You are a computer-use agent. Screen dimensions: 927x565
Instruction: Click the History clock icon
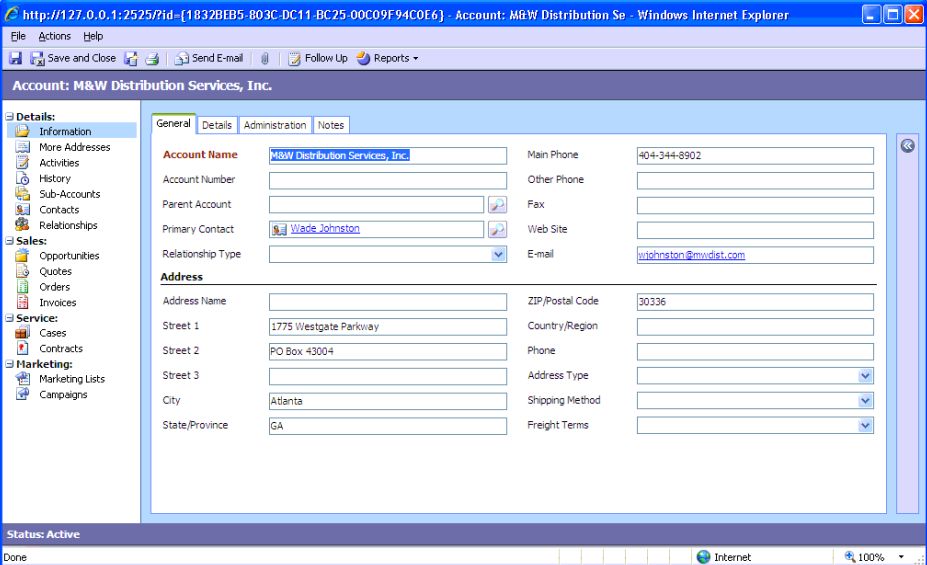(22, 178)
